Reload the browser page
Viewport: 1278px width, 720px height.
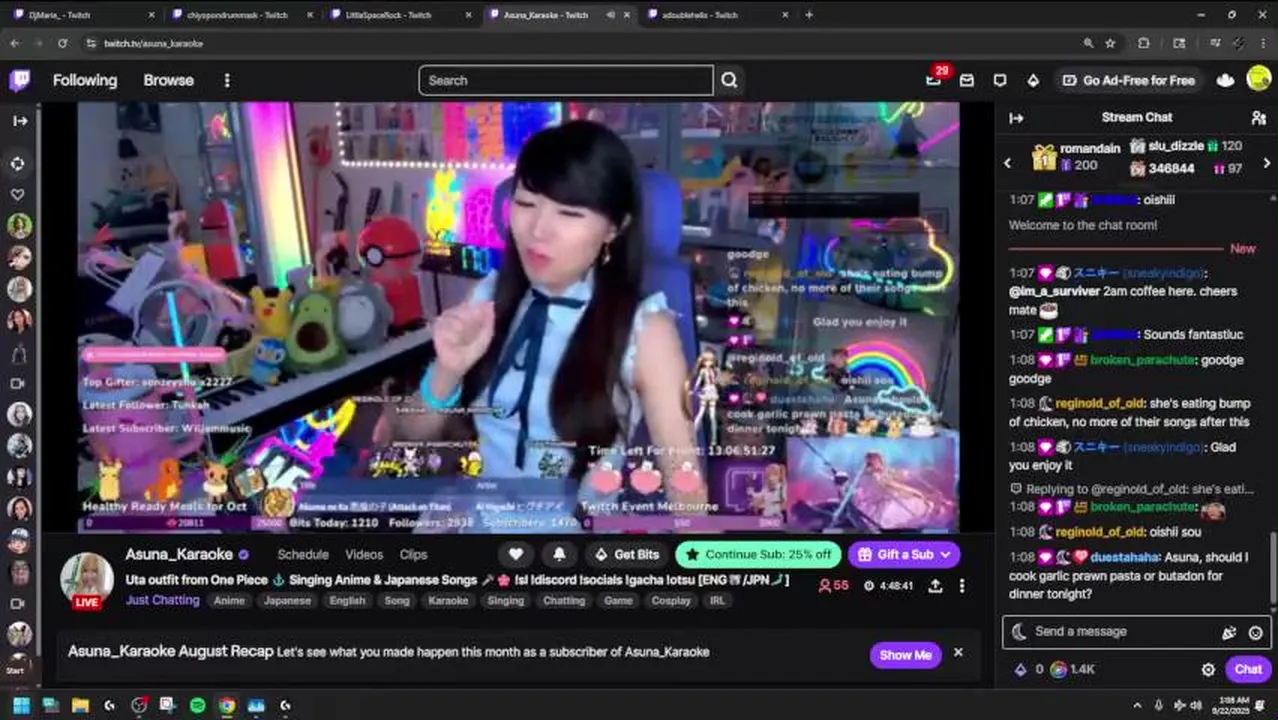coord(62,43)
